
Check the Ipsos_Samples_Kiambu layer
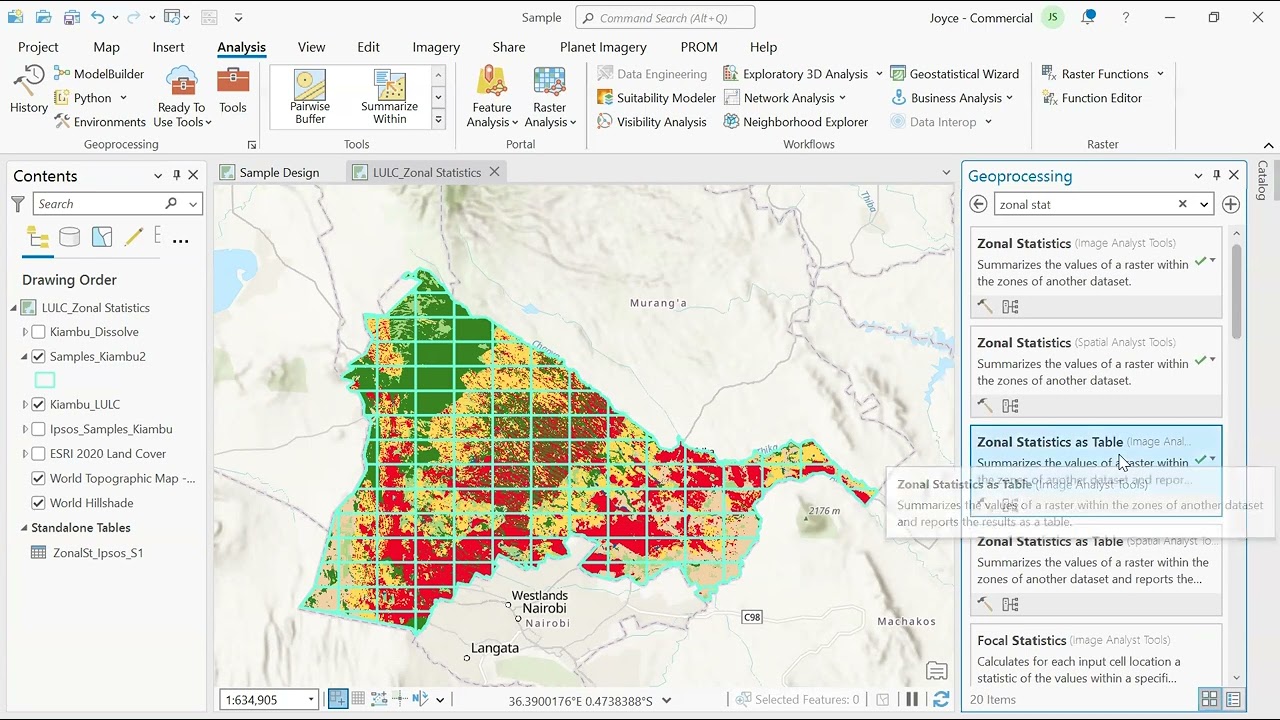pos(39,429)
